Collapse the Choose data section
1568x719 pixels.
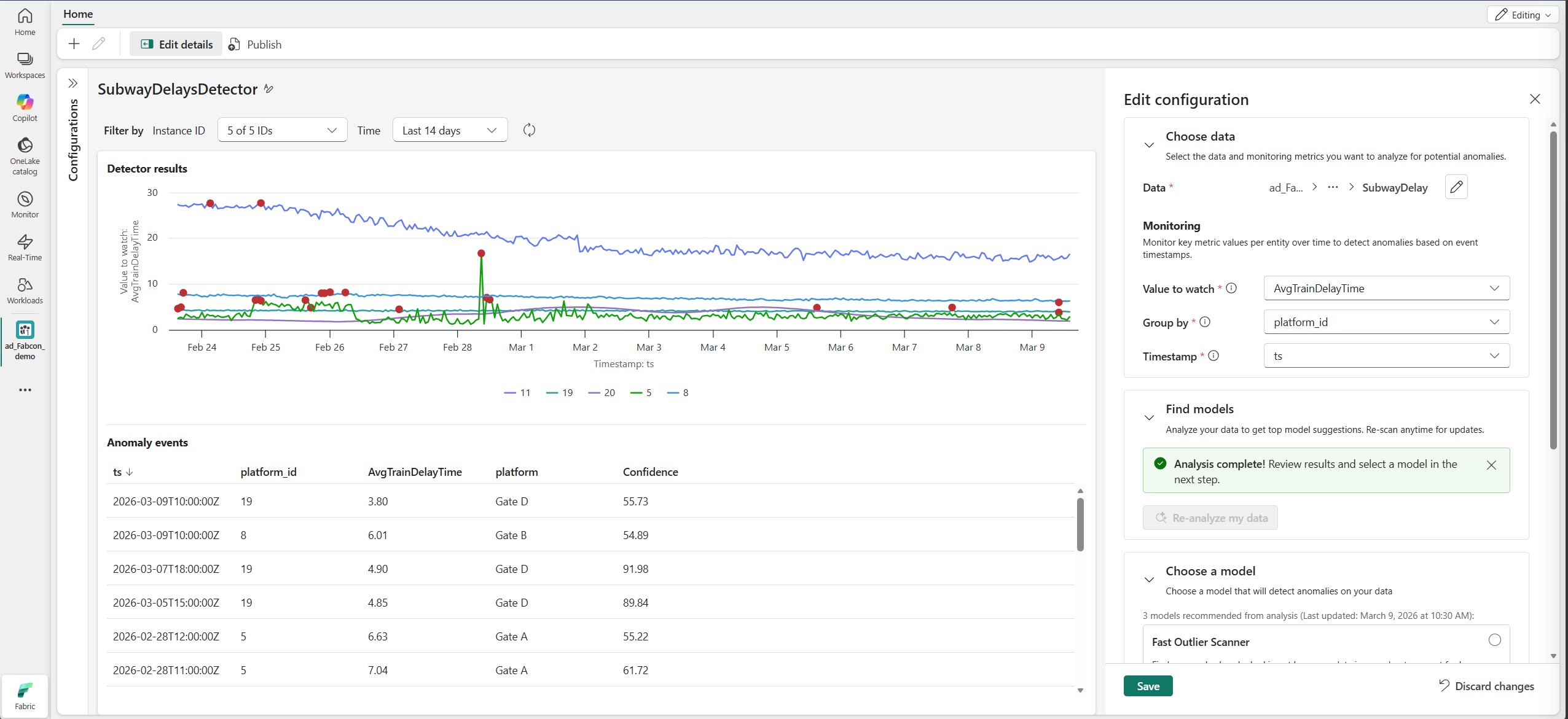[1149, 144]
